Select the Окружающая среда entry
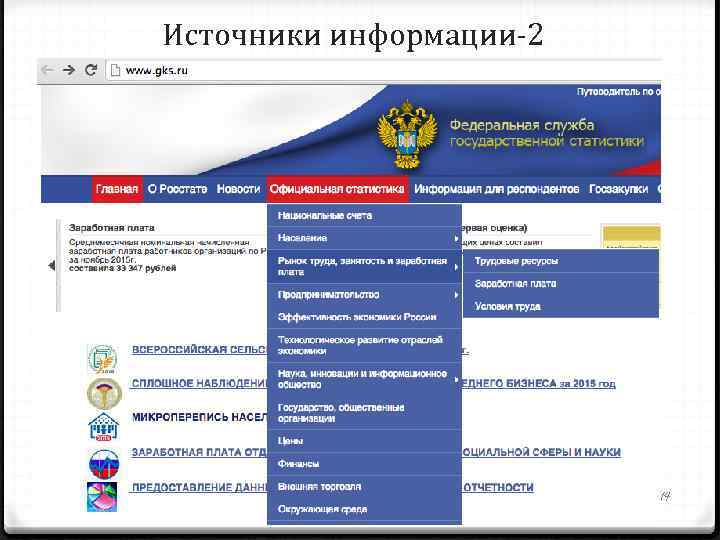The width and height of the screenshot is (720, 540). coord(364,509)
